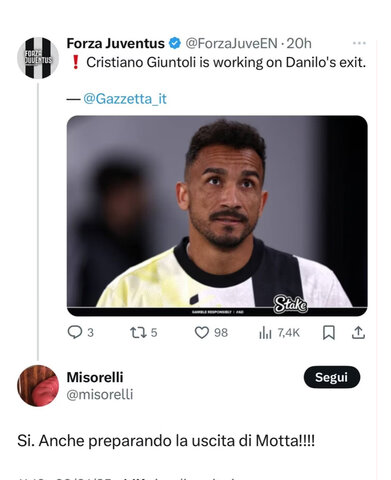Follow Misorelli with the Segui button
391x480 pixels.
point(332,377)
